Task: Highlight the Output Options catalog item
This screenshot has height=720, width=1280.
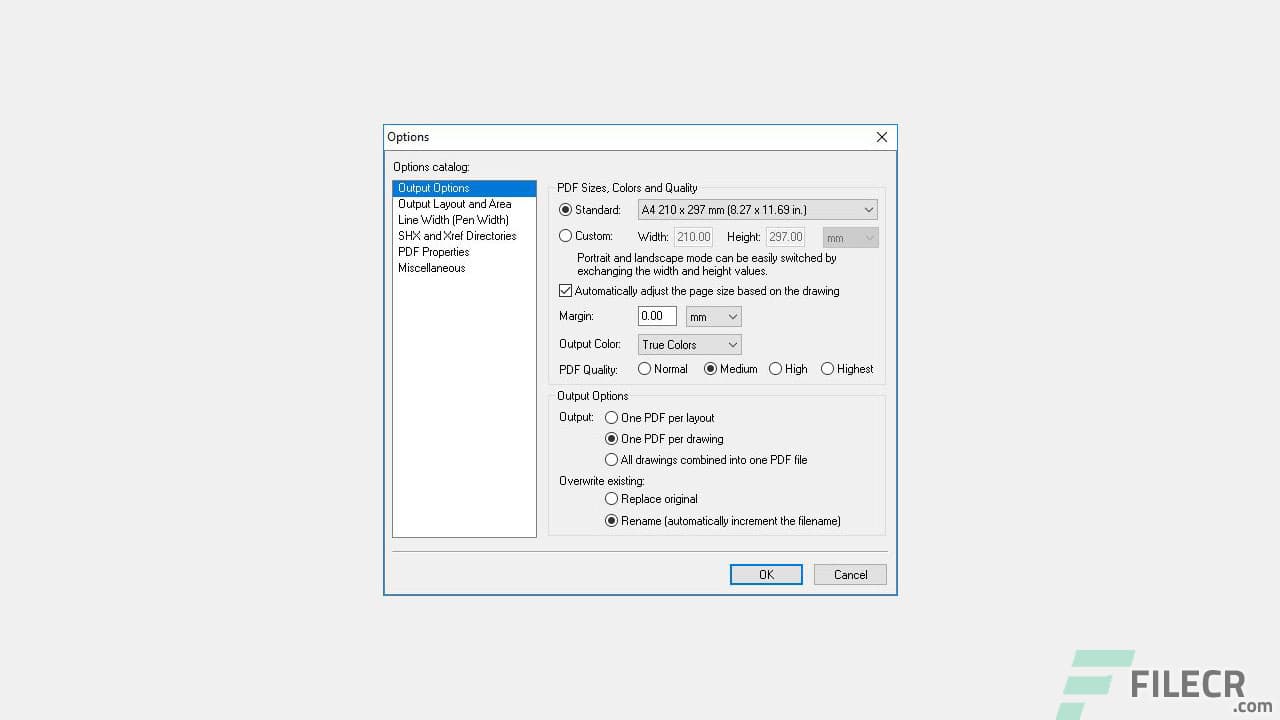Action: (433, 188)
